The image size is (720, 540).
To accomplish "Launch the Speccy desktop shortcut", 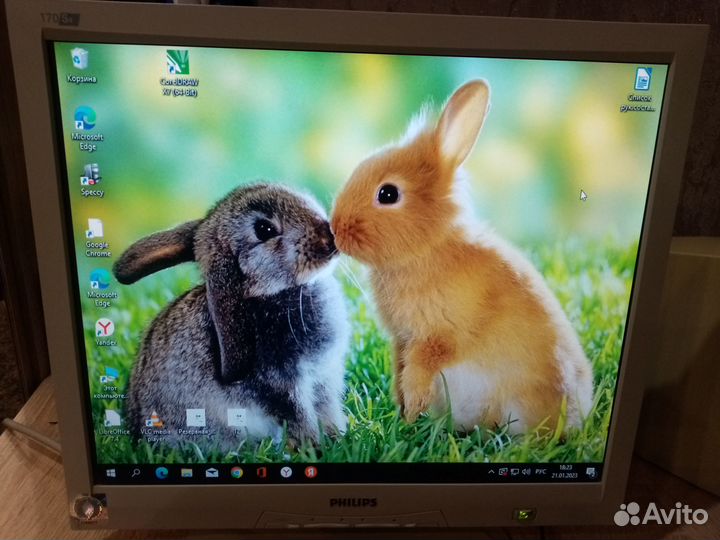I will point(91,180).
